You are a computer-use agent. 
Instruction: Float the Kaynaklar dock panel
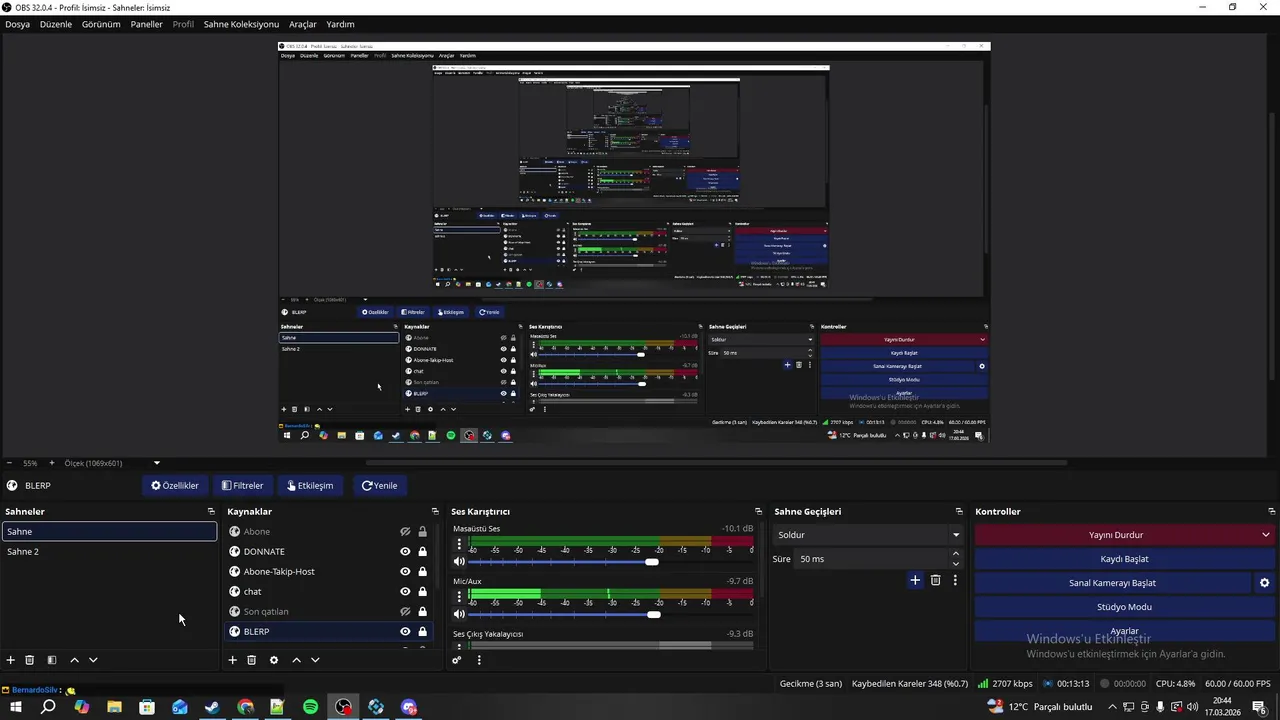point(435,512)
